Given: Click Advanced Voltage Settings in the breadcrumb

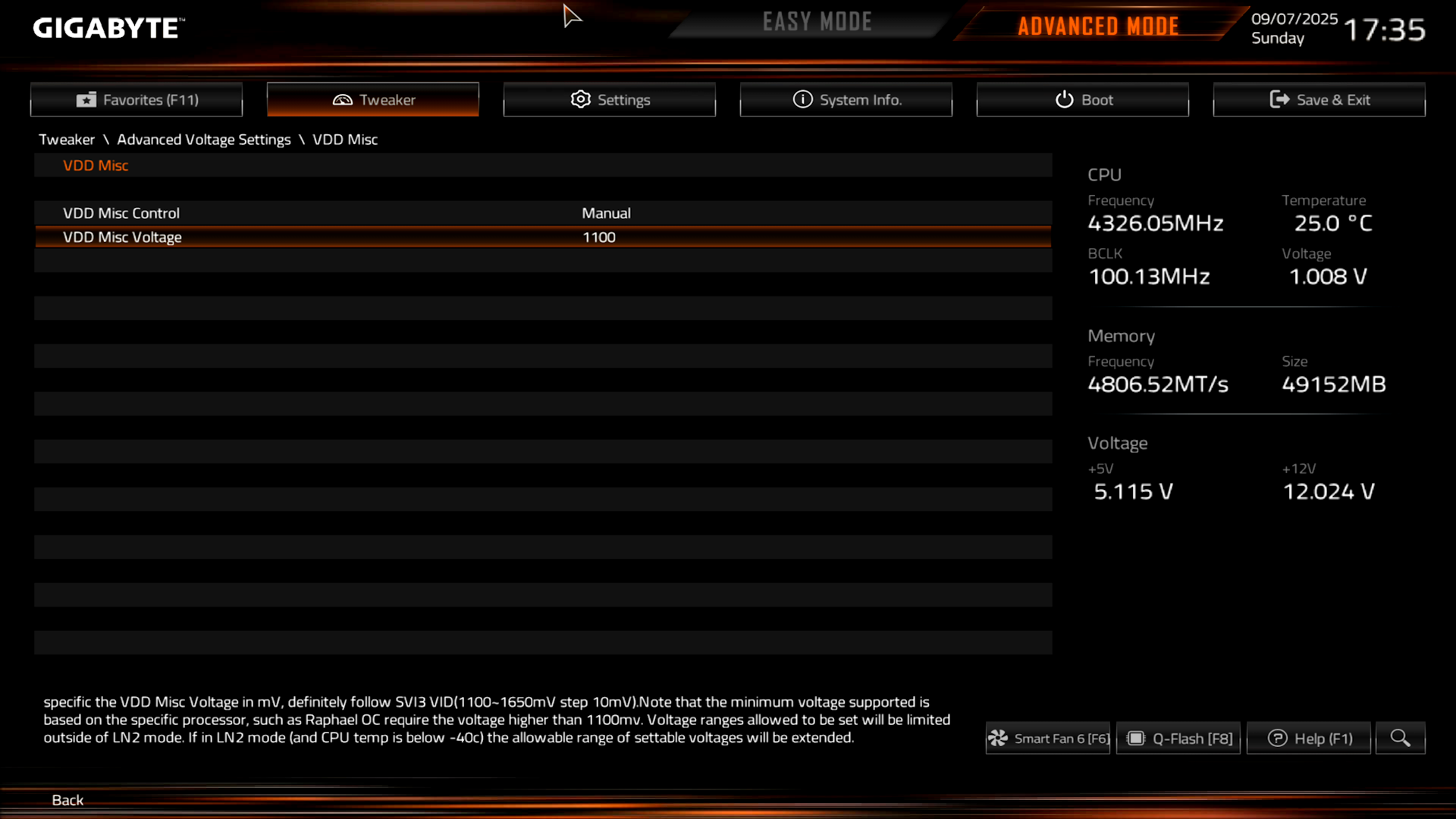Looking at the screenshot, I should click(203, 140).
